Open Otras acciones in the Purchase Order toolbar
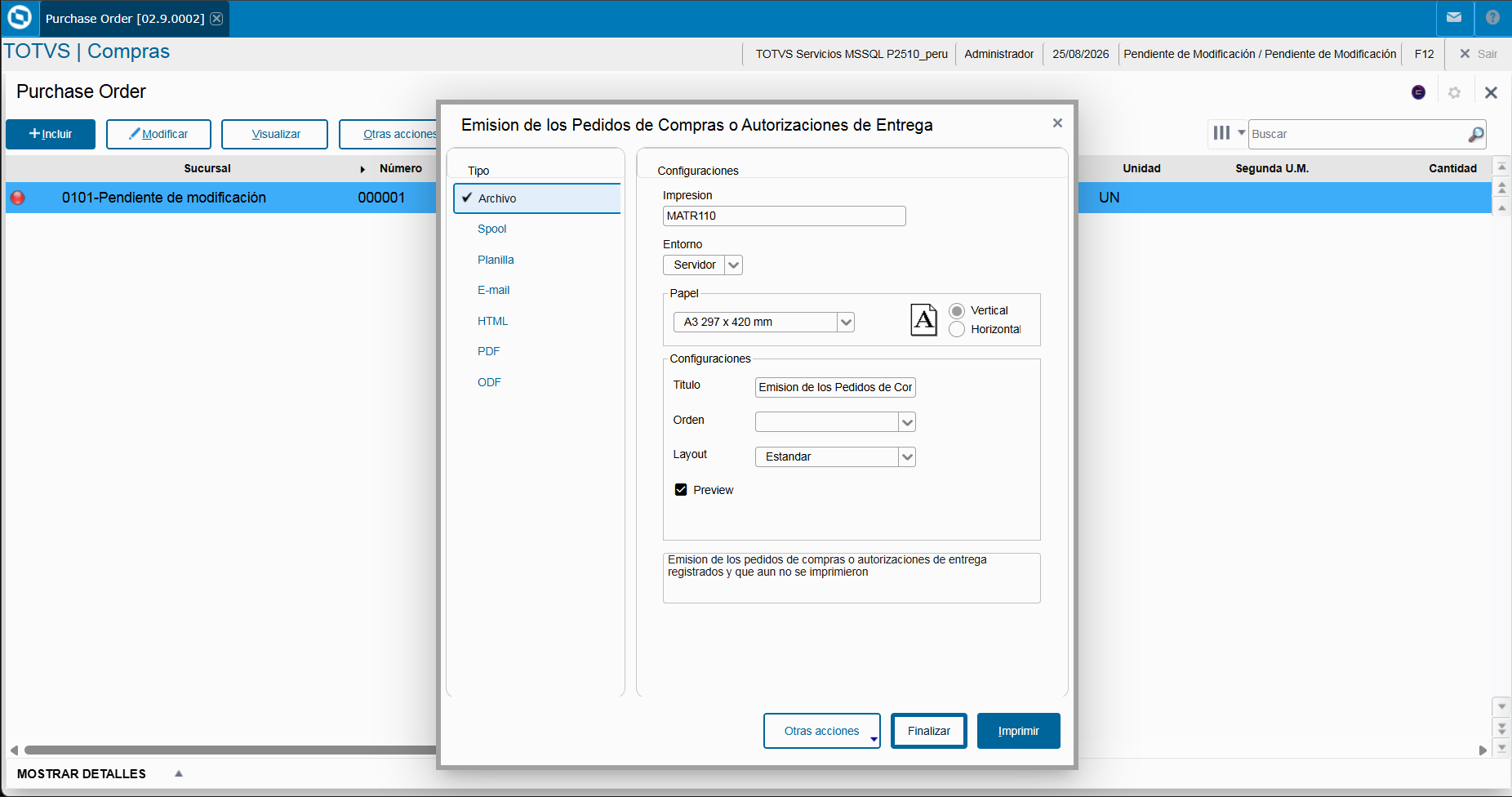 pos(389,134)
